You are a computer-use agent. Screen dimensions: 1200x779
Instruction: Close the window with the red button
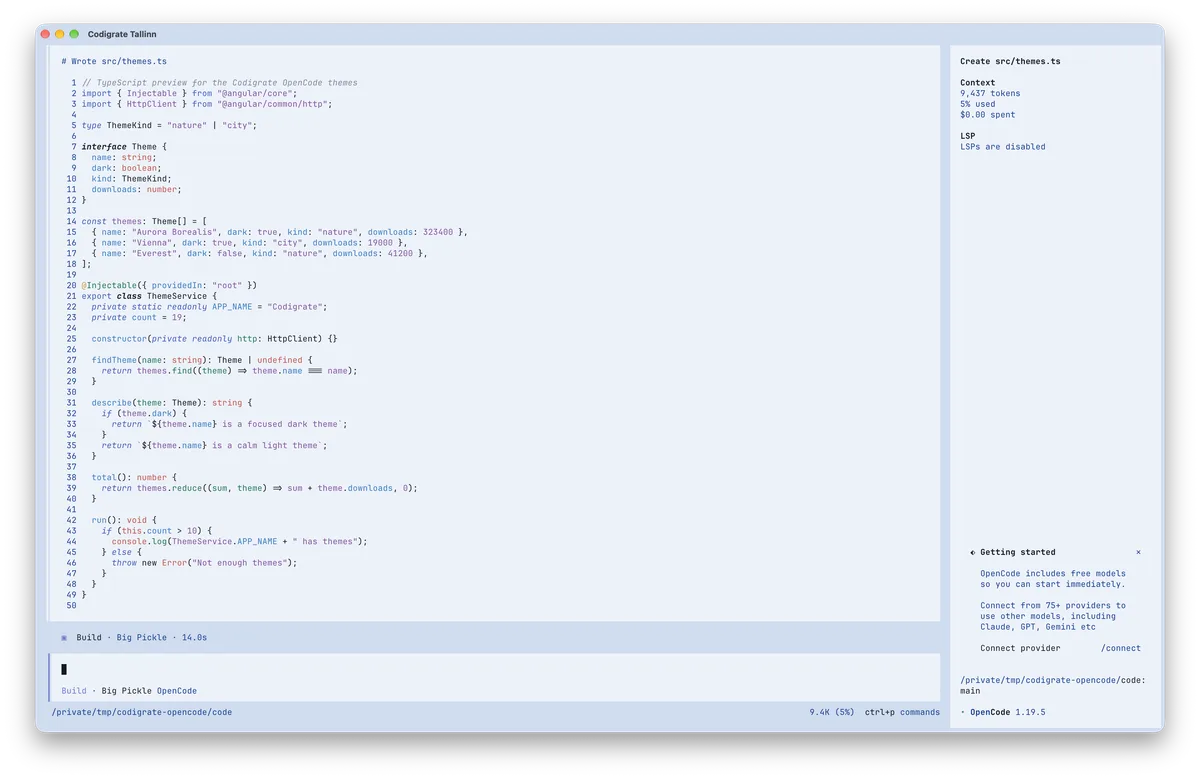[x=45, y=34]
